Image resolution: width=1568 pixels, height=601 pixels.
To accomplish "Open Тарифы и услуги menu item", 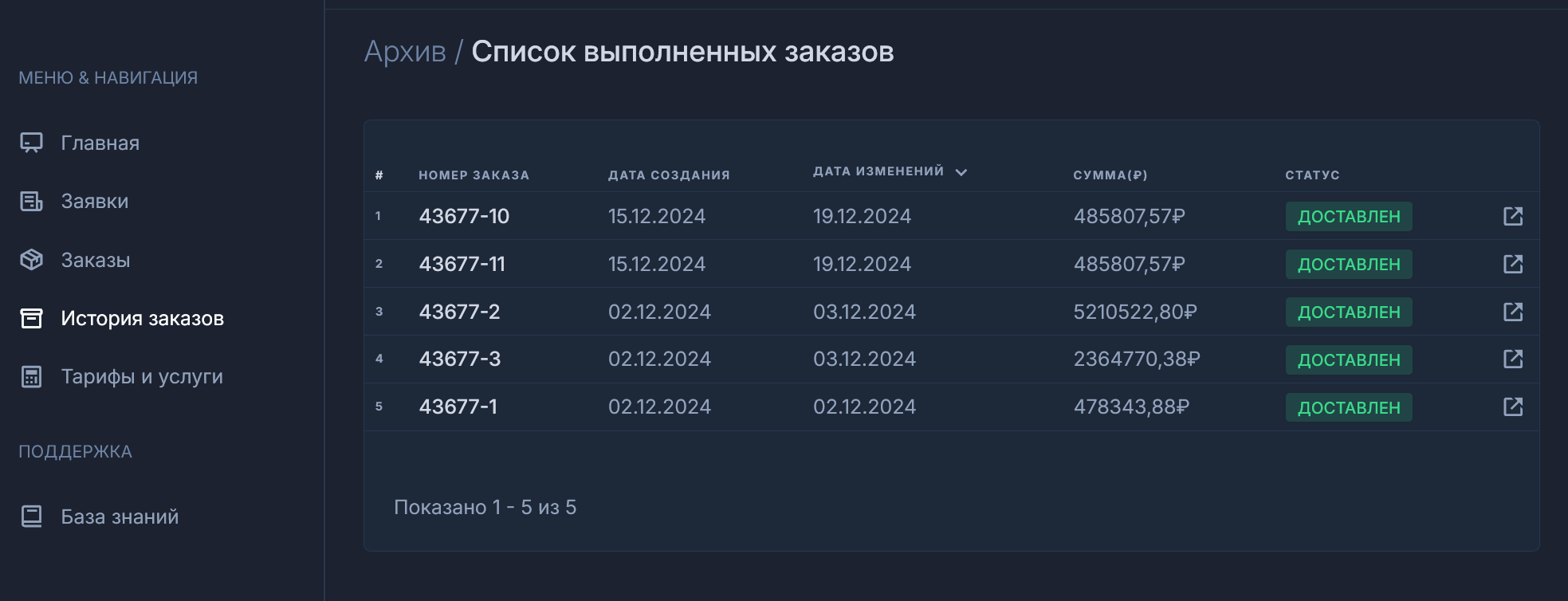I will 142,377.
